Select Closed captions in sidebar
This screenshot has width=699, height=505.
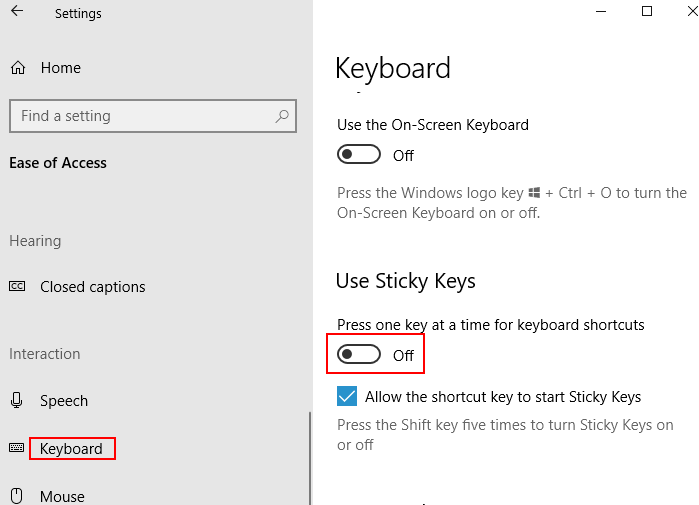[x=93, y=287]
